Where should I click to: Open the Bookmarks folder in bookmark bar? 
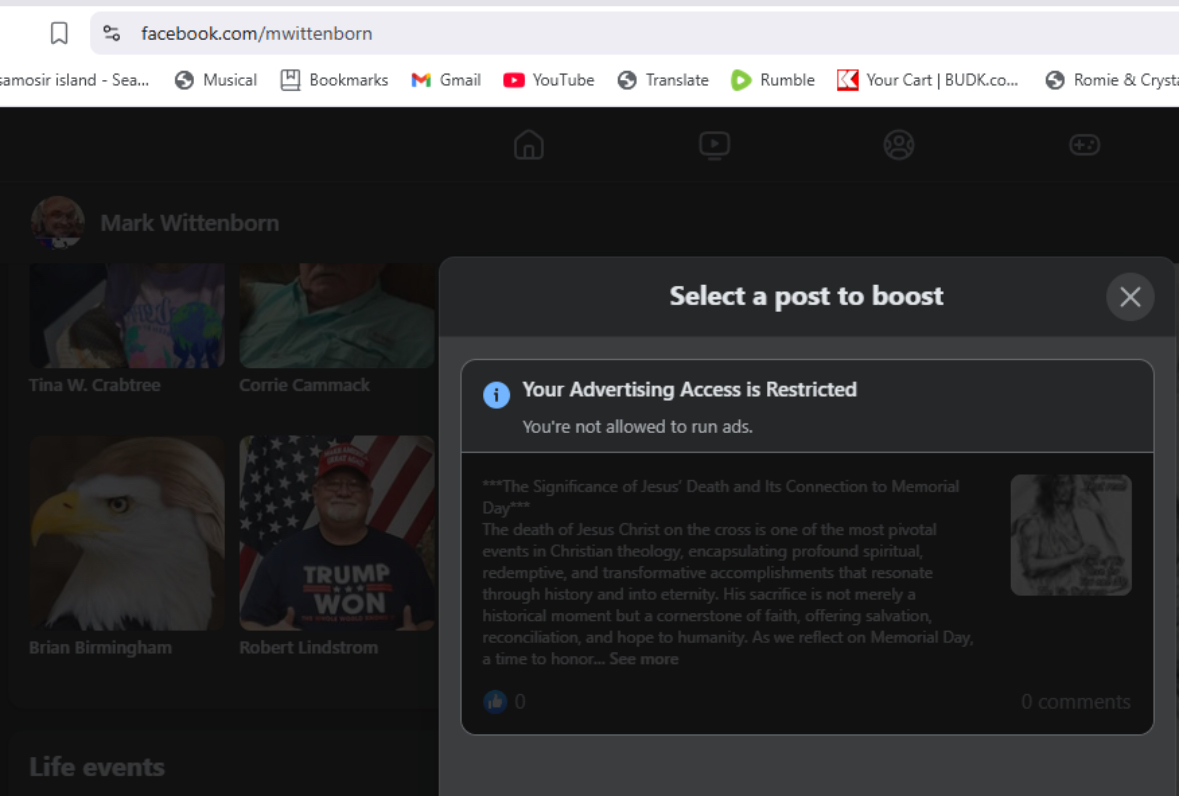pyautogui.click(x=334, y=80)
